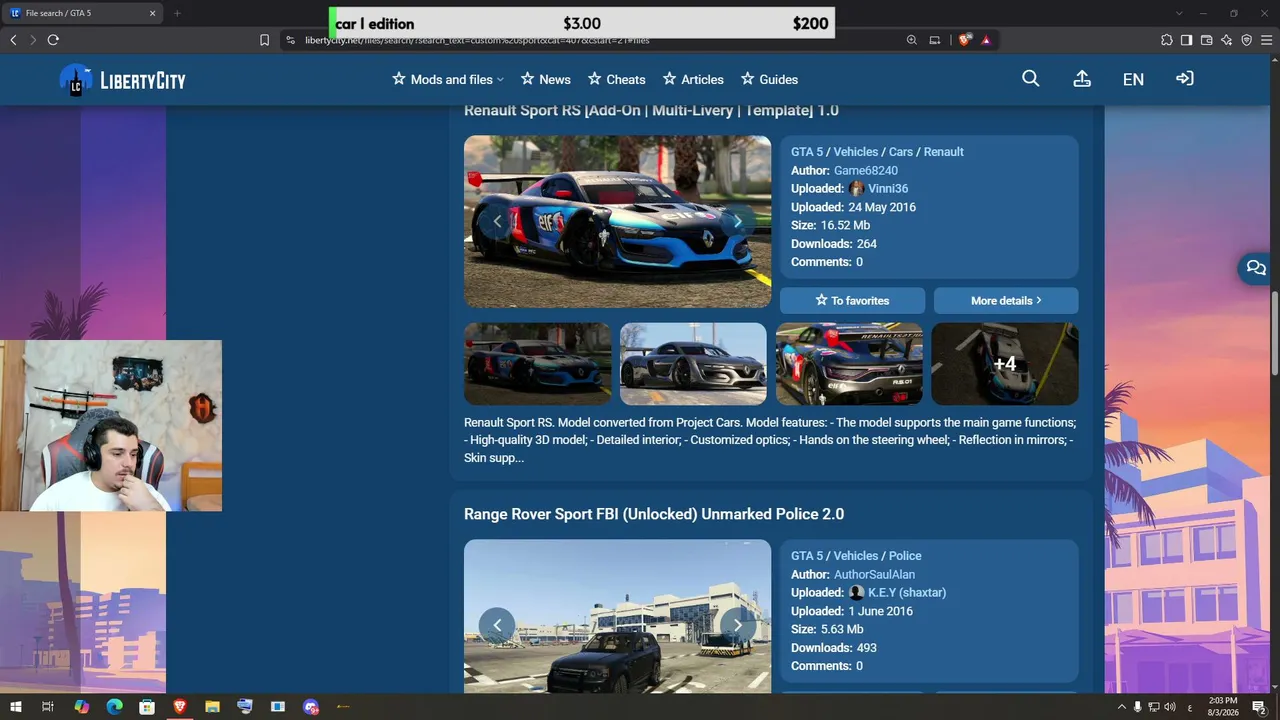Open the Articles menu item

[x=692, y=80]
